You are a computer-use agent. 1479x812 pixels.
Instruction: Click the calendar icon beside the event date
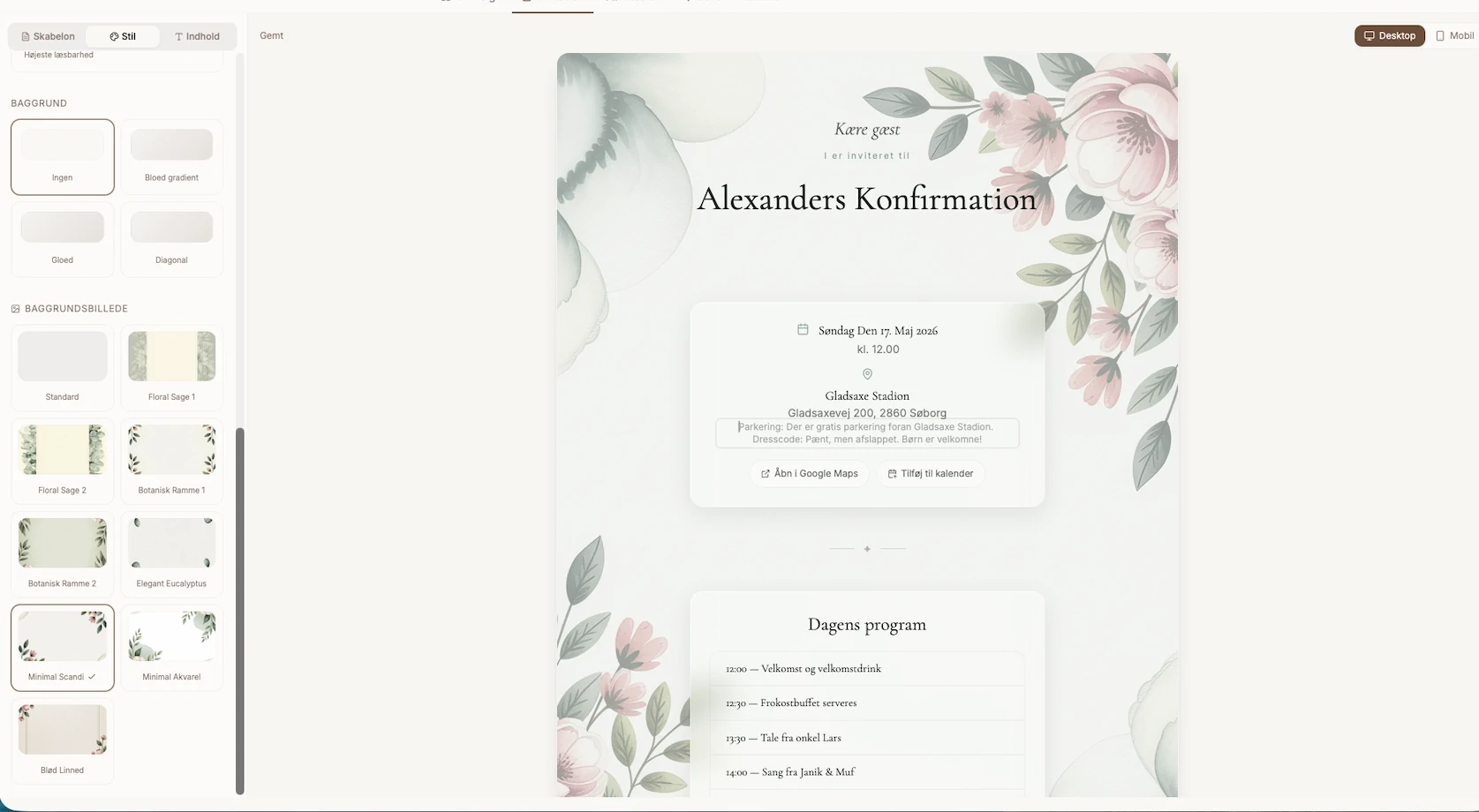click(x=803, y=329)
